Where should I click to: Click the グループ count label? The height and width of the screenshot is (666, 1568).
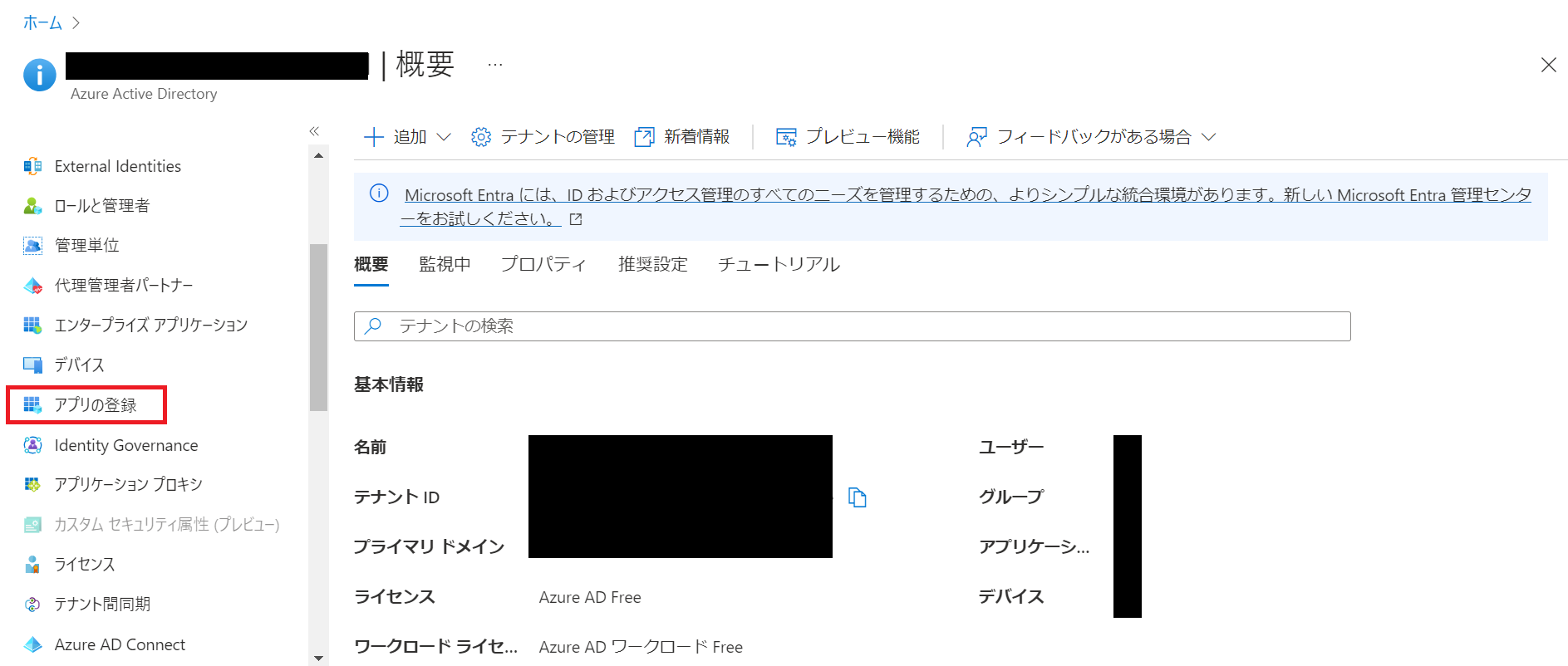coord(1011,497)
